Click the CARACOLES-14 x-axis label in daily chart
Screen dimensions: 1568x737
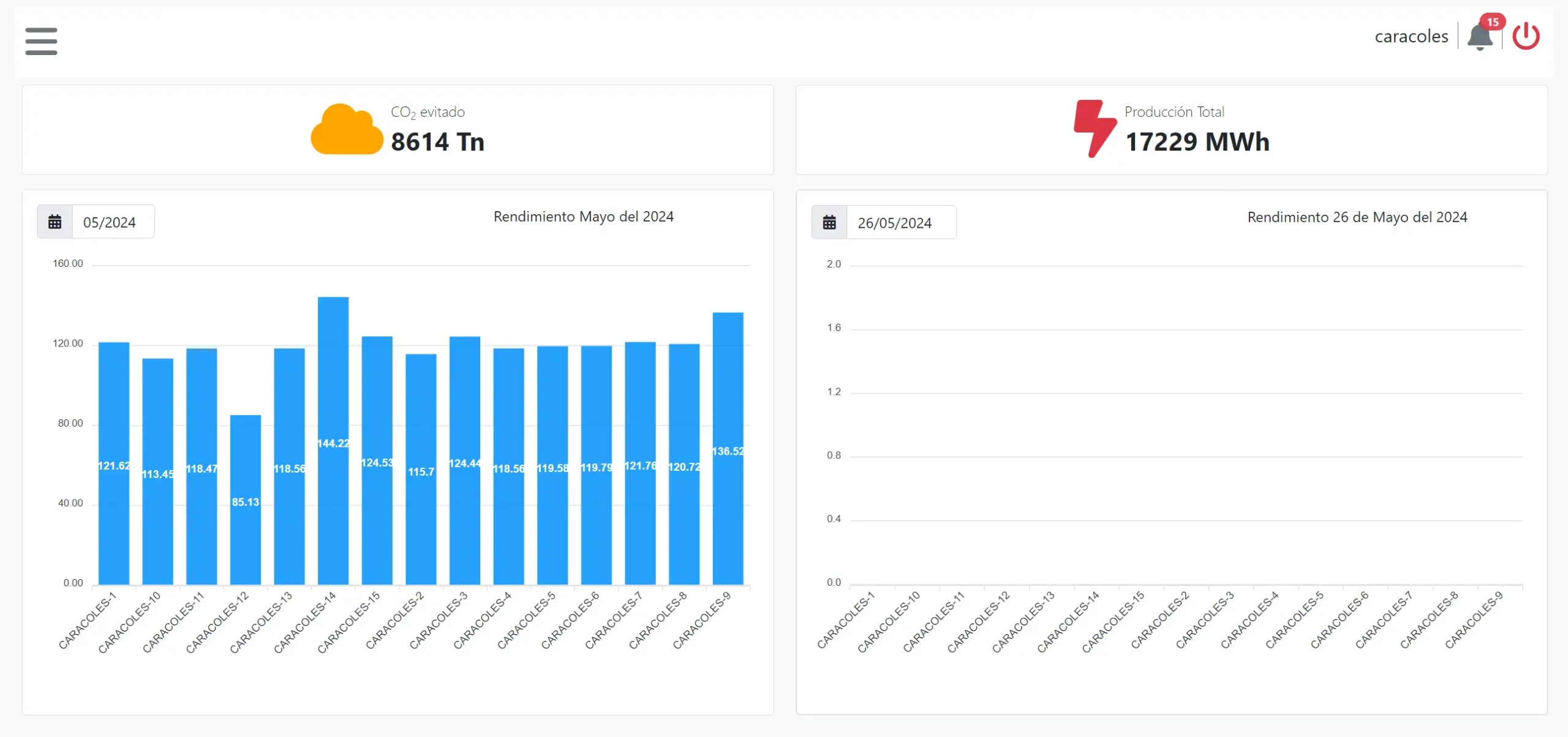[x=1068, y=622]
